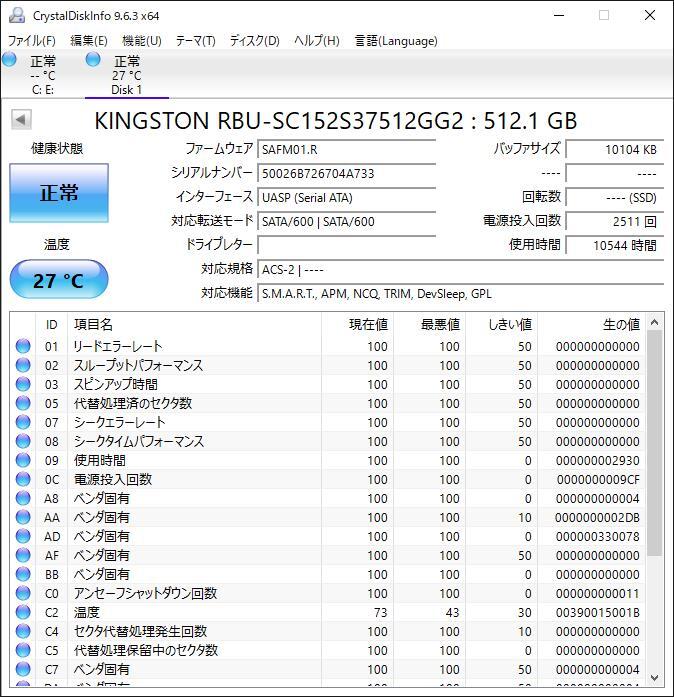Open the テーマ(T) menu
The width and height of the screenshot is (674, 697).
(195, 41)
